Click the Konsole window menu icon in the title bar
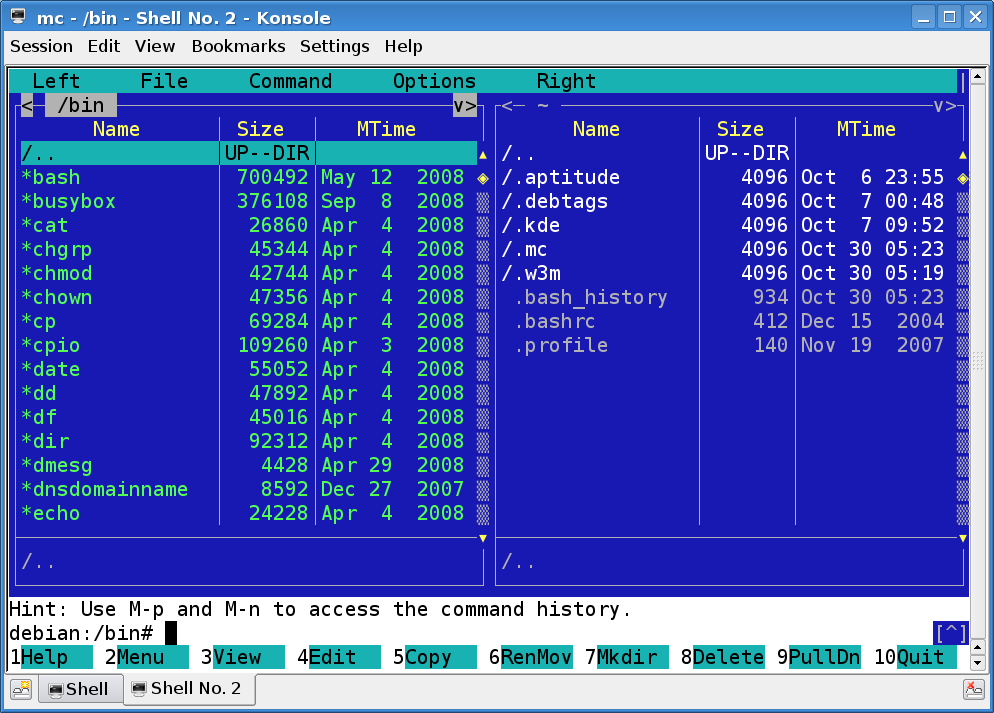Image resolution: width=994 pixels, height=713 pixels. click(17, 17)
